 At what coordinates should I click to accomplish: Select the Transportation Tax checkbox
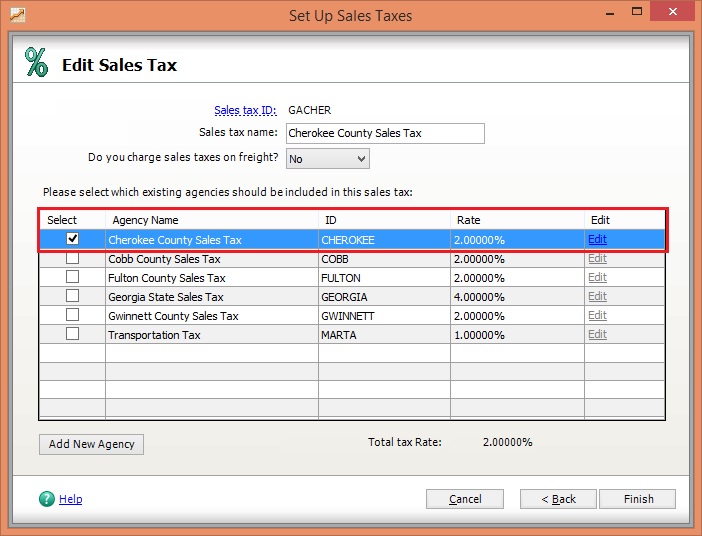(72, 335)
